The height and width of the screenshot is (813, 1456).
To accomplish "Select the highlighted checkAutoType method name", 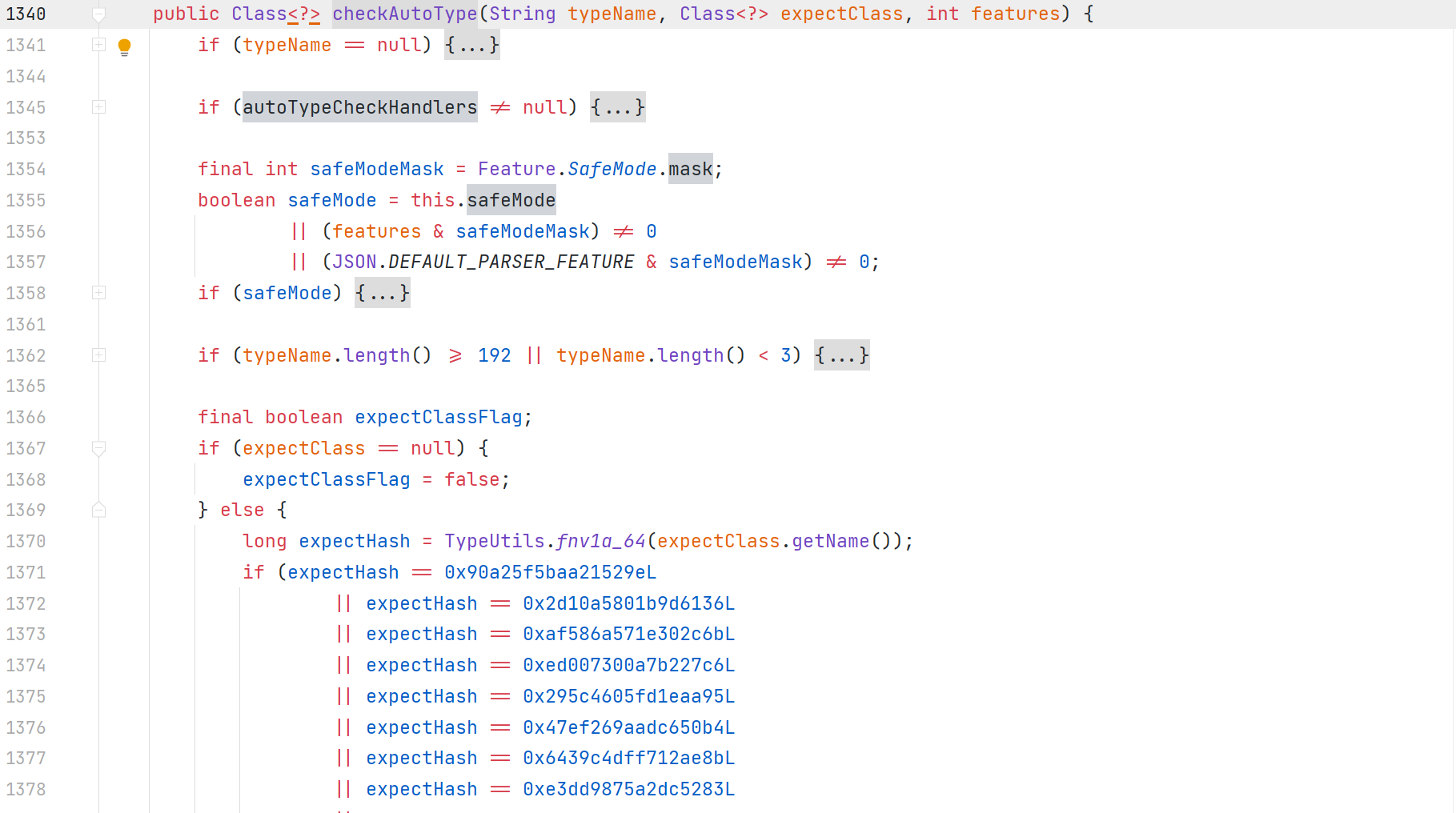I will point(404,14).
